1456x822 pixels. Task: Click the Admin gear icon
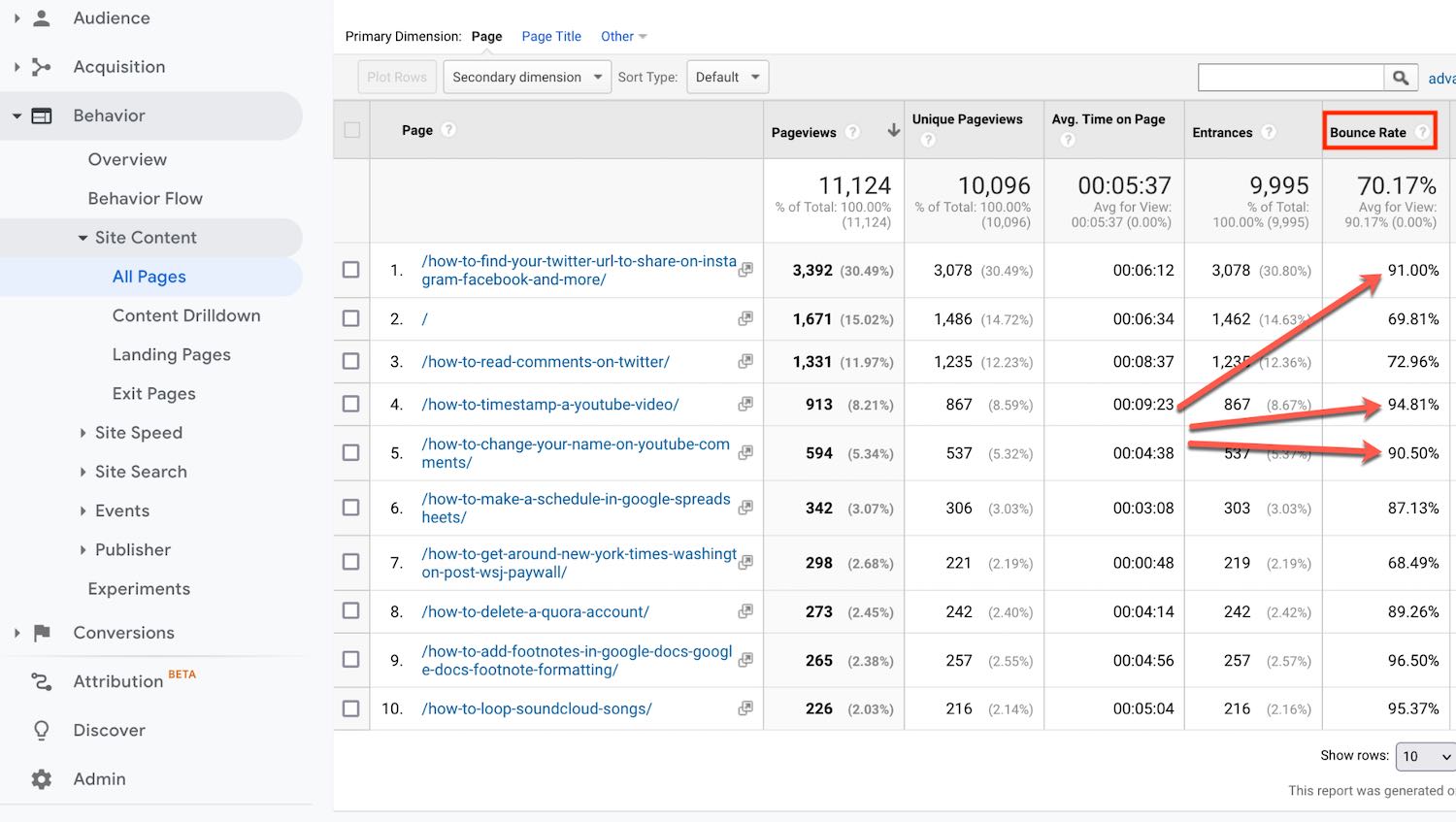pos(42,778)
